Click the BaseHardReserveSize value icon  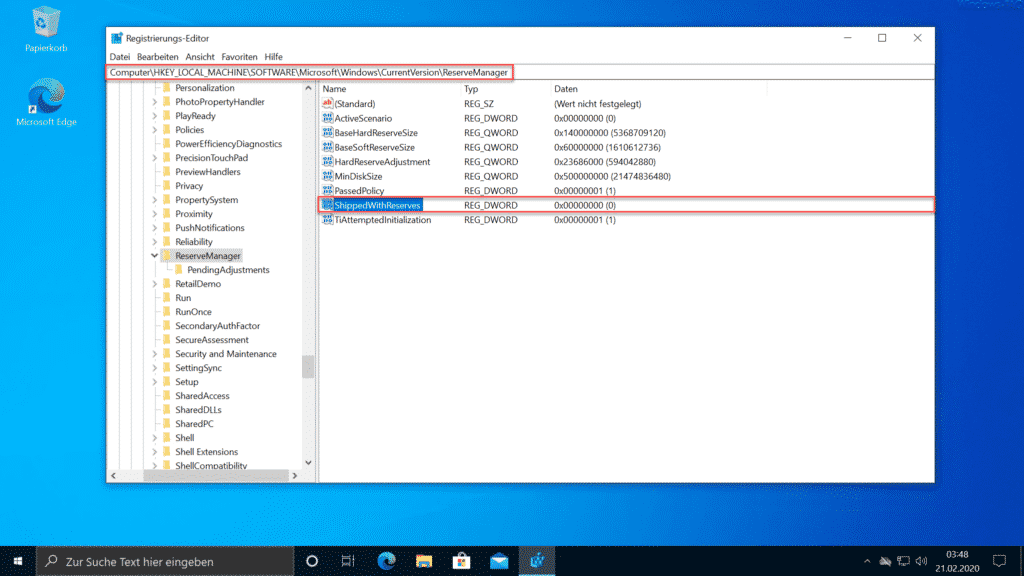(327, 133)
